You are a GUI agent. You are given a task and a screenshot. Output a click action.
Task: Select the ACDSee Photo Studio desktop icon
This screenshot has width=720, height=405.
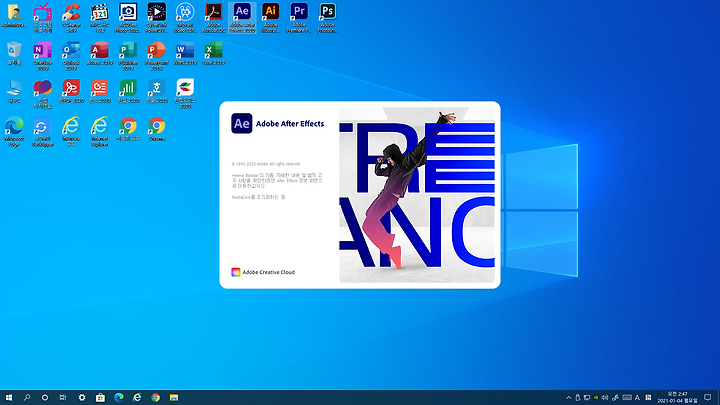point(128,18)
